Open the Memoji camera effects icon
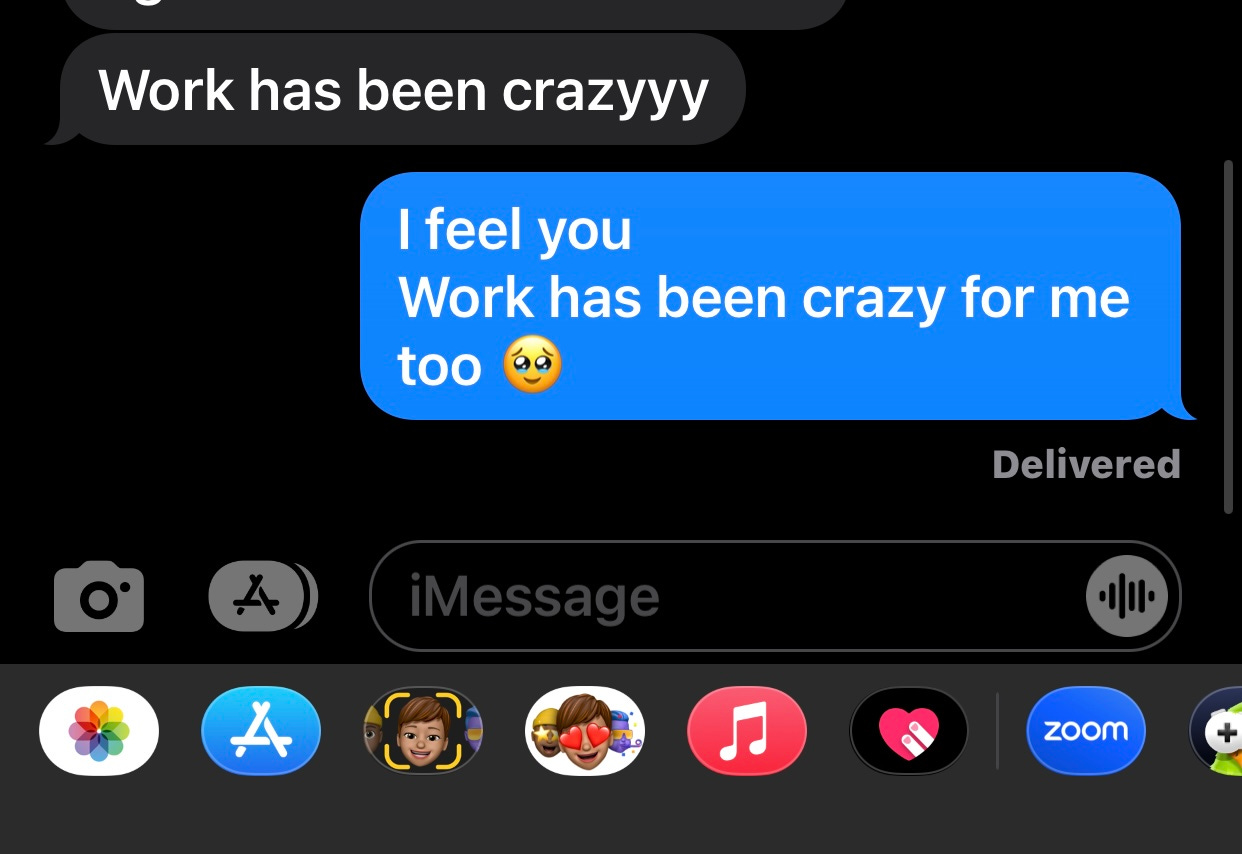Screen dimensions: 1242x854 pos(423,731)
